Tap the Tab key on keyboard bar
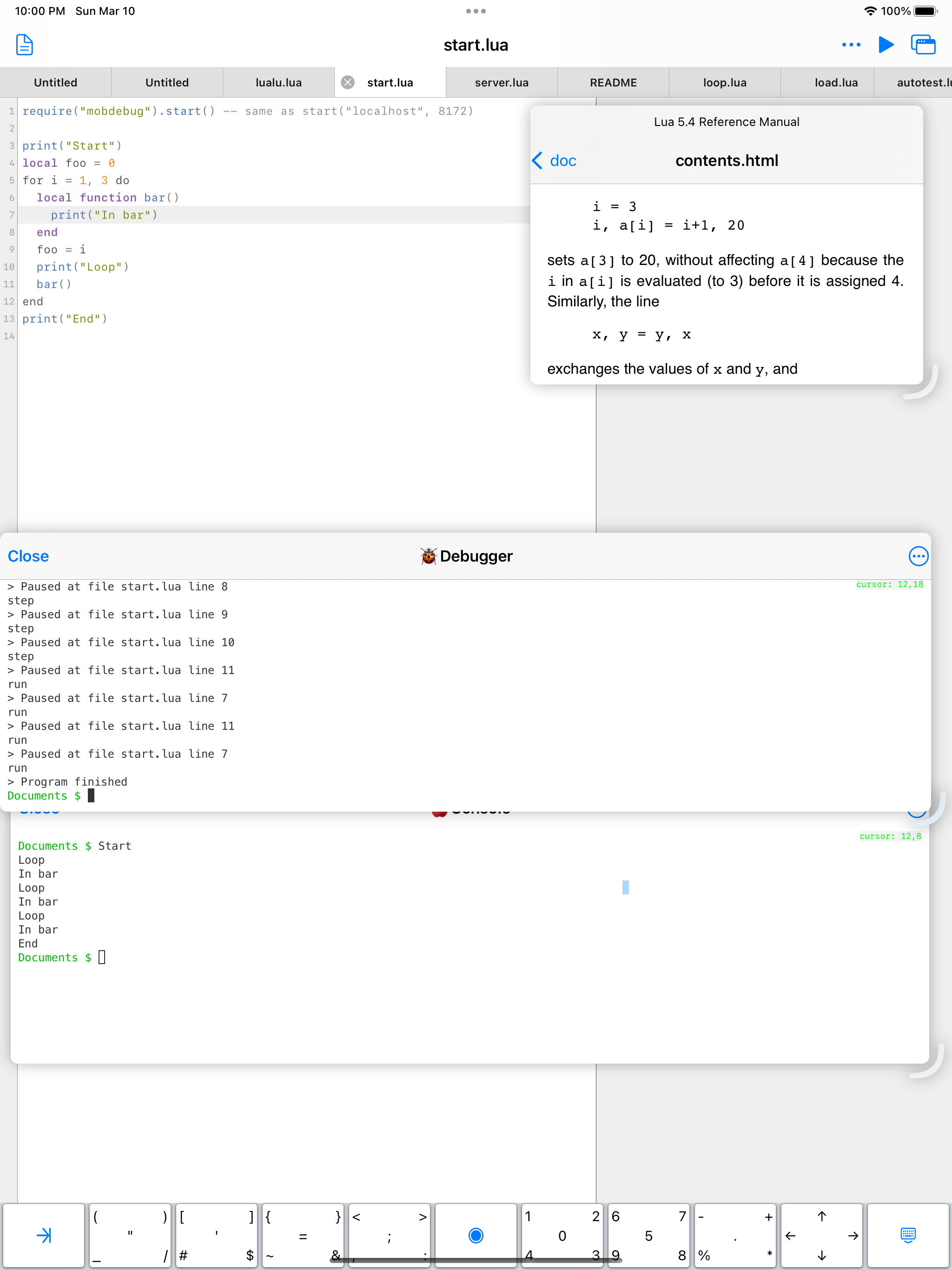The width and height of the screenshot is (952, 1270). (x=44, y=1235)
